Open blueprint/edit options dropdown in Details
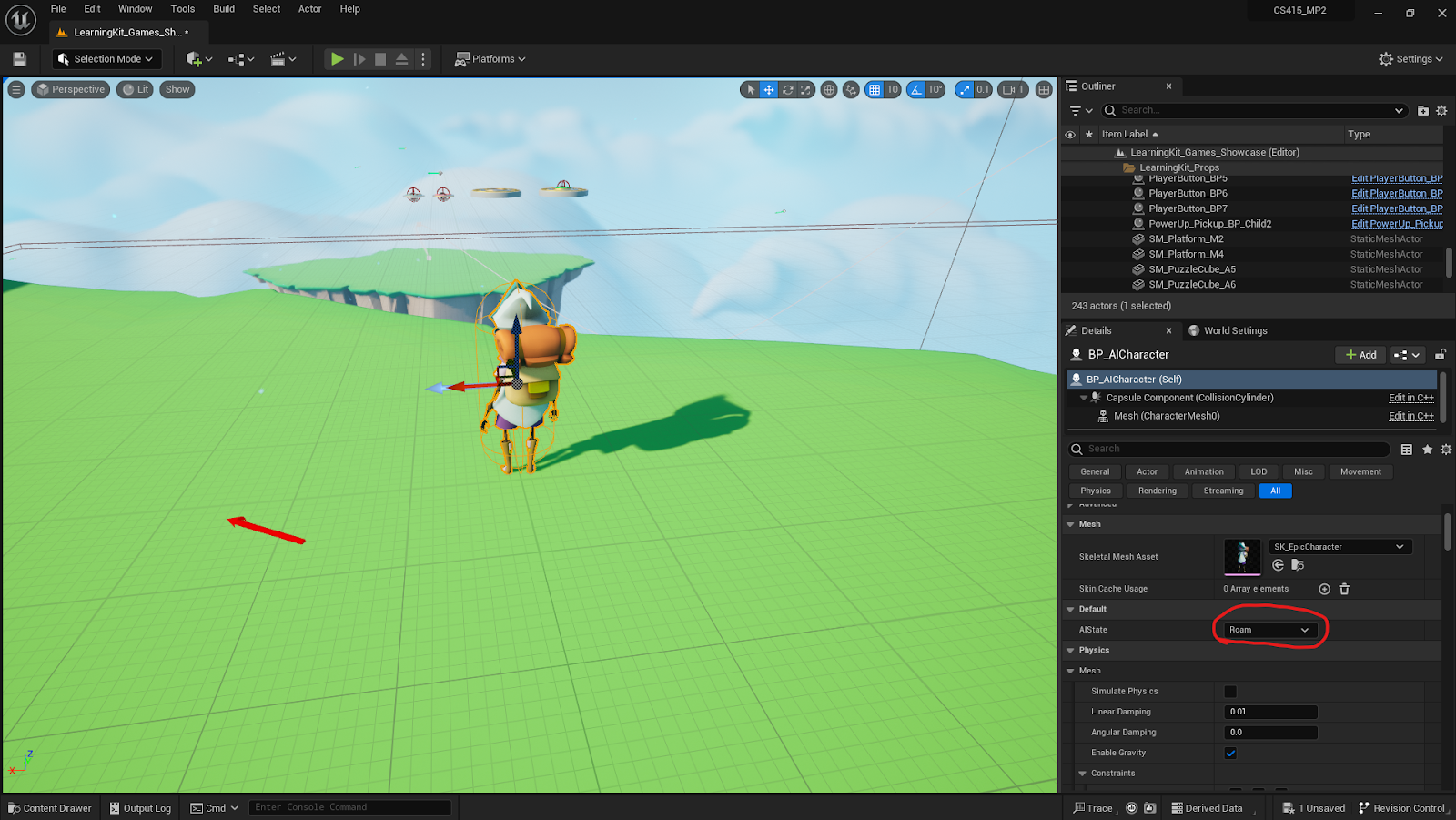 click(x=1407, y=355)
